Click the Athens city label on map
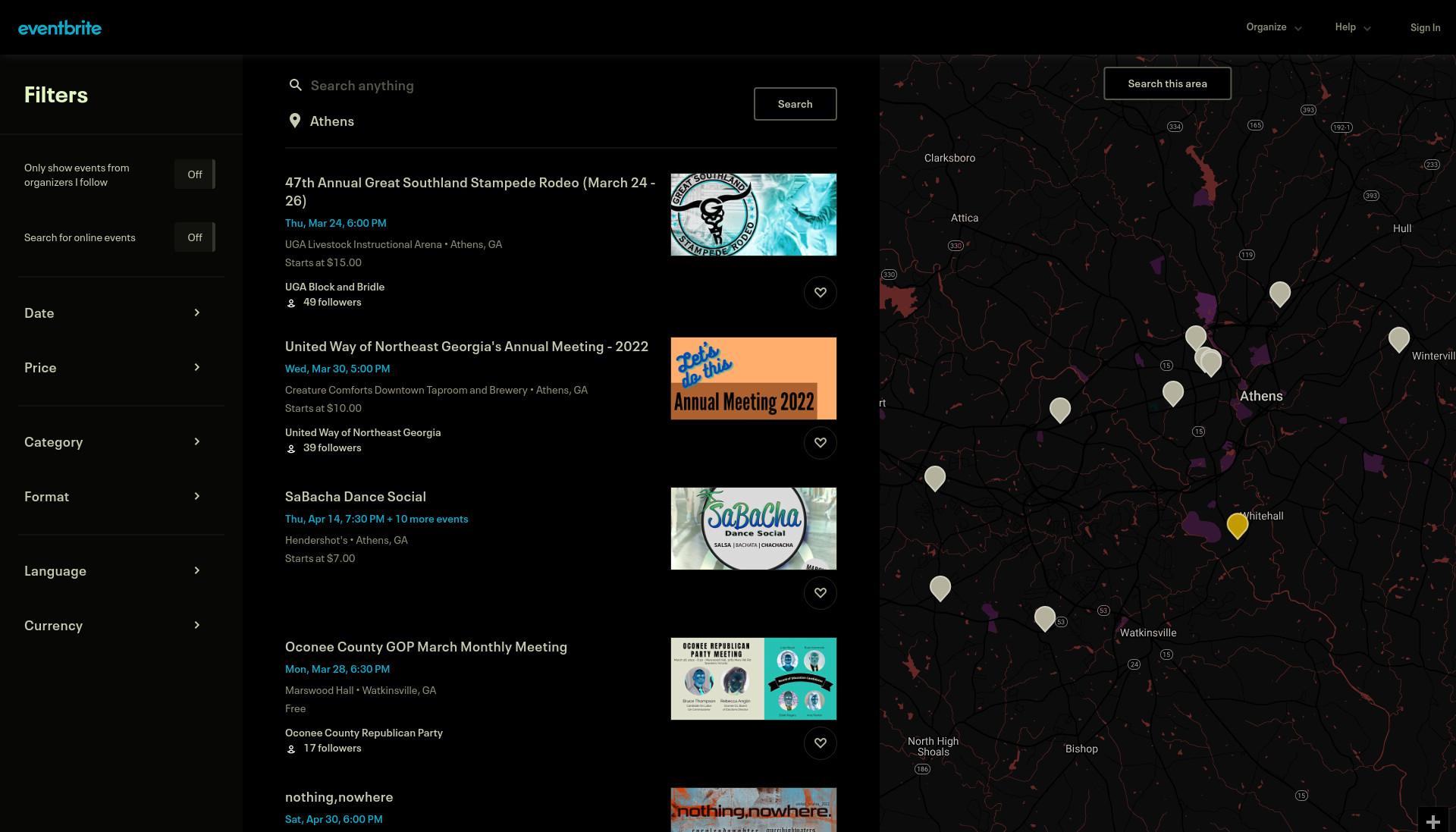 [x=1261, y=396]
